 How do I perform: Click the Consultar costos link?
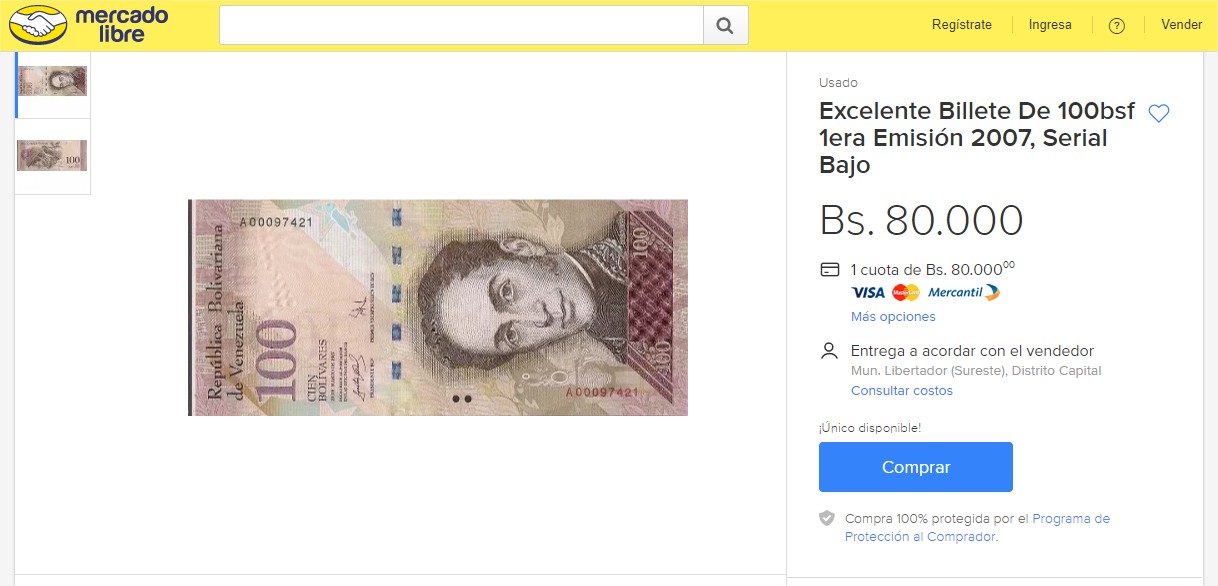(x=902, y=391)
